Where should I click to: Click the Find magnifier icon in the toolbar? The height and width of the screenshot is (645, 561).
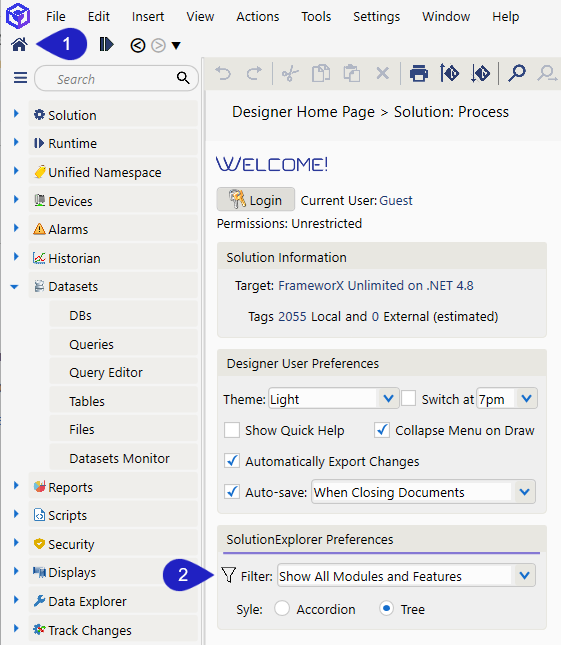517,73
